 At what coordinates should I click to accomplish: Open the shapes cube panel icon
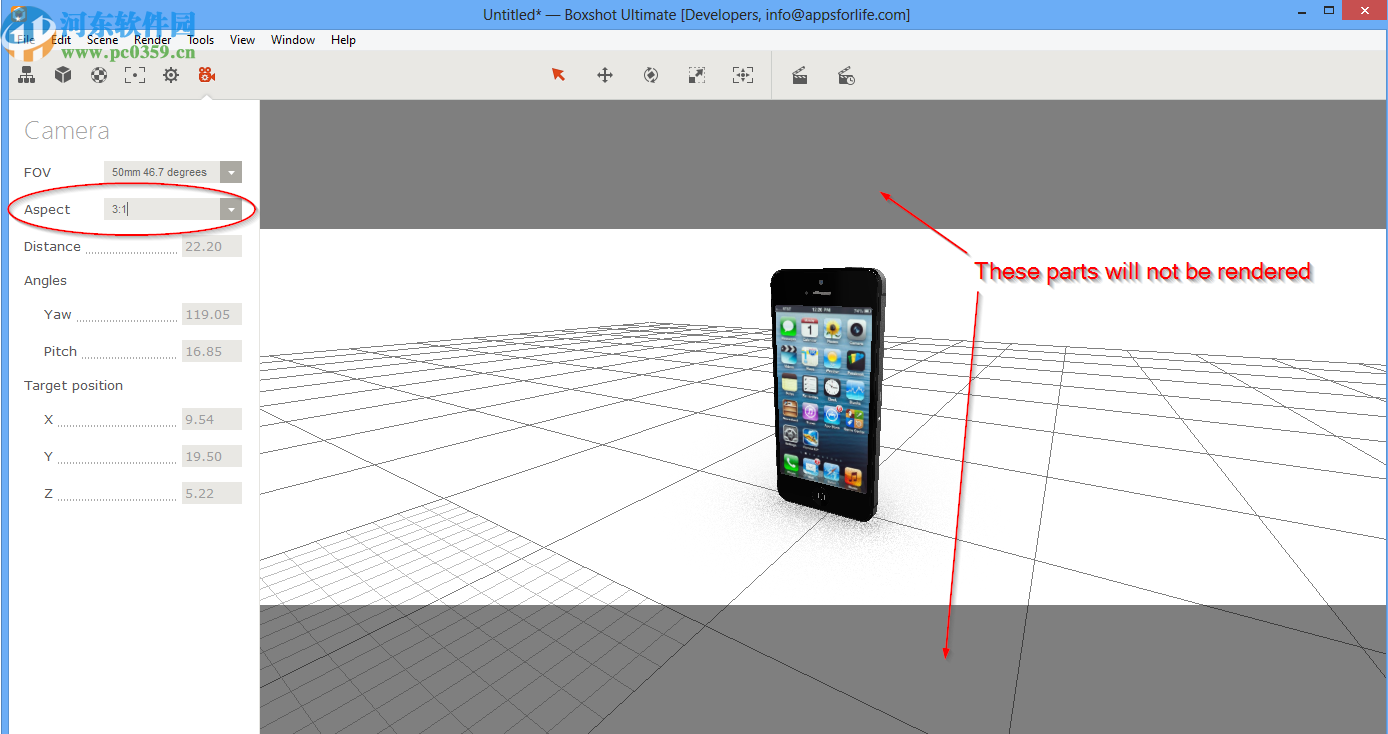[x=63, y=75]
